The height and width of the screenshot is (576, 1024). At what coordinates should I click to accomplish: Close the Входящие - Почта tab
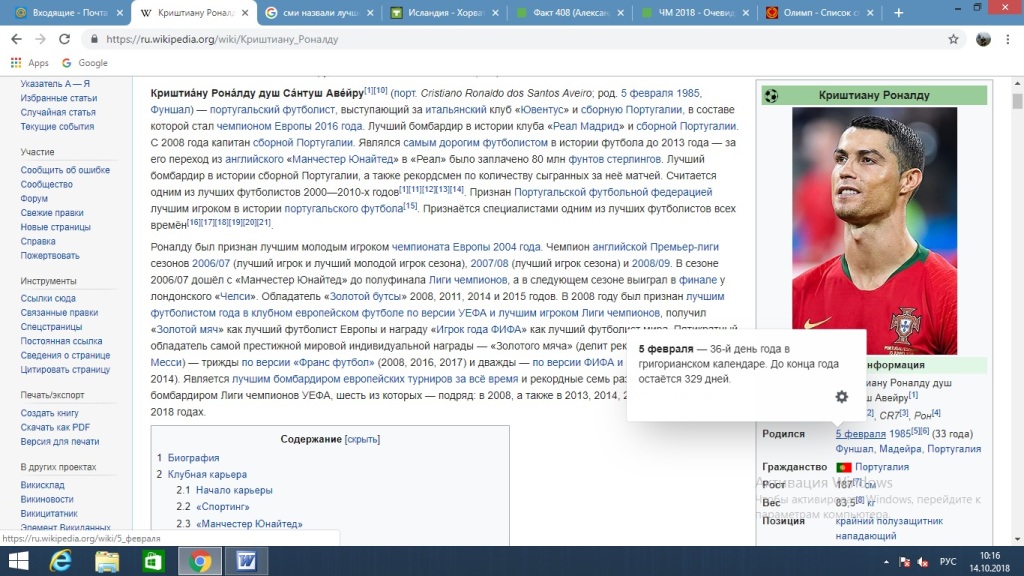pyautogui.click(x=120, y=12)
